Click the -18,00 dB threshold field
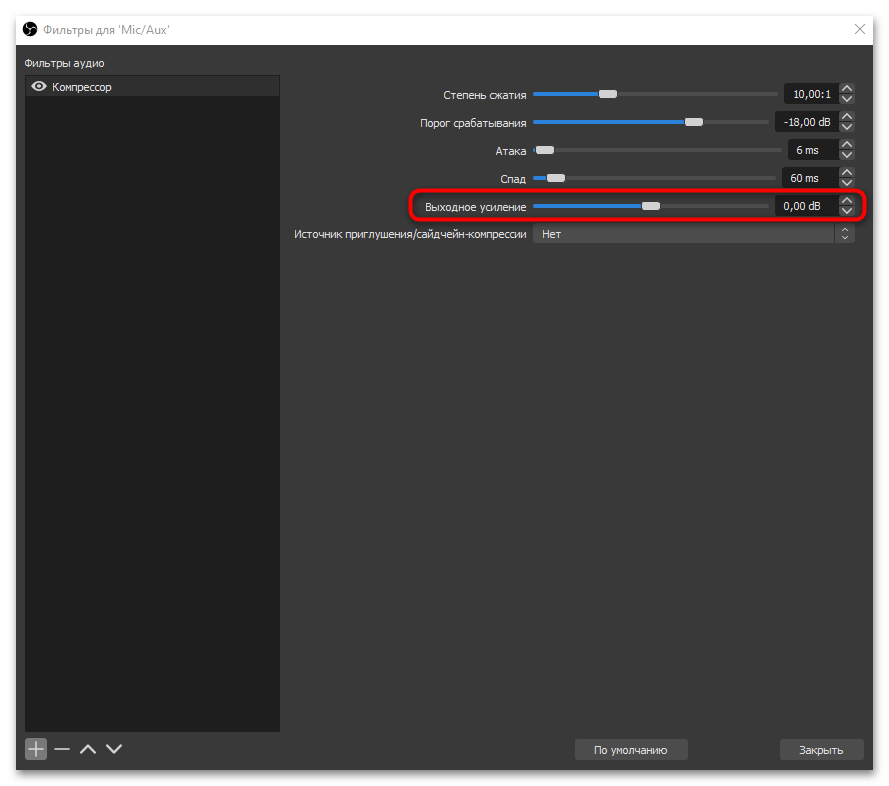 [807, 122]
